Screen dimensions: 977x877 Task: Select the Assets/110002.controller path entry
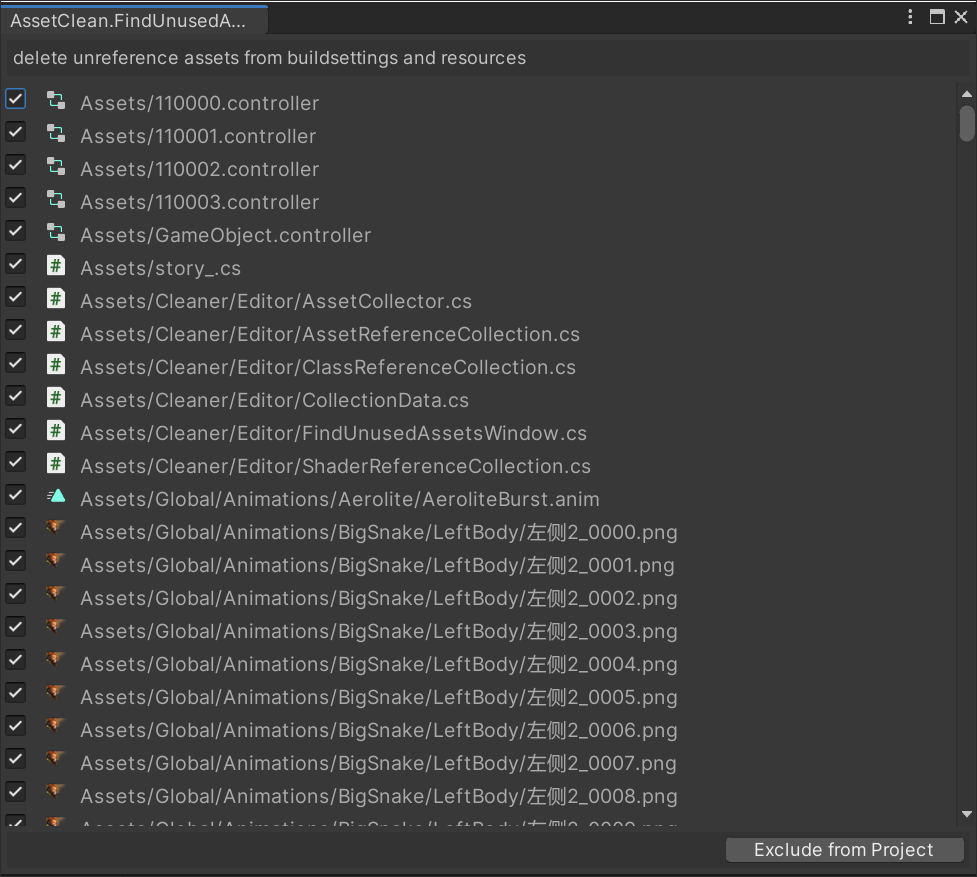click(x=199, y=169)
